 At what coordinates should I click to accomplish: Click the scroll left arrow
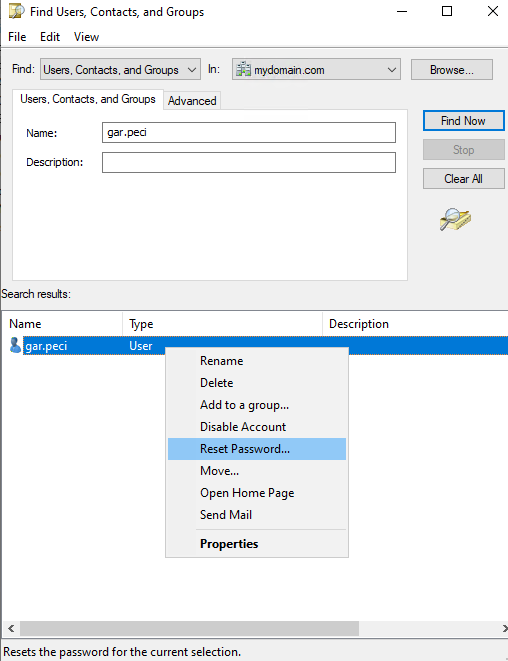[11, 628]
